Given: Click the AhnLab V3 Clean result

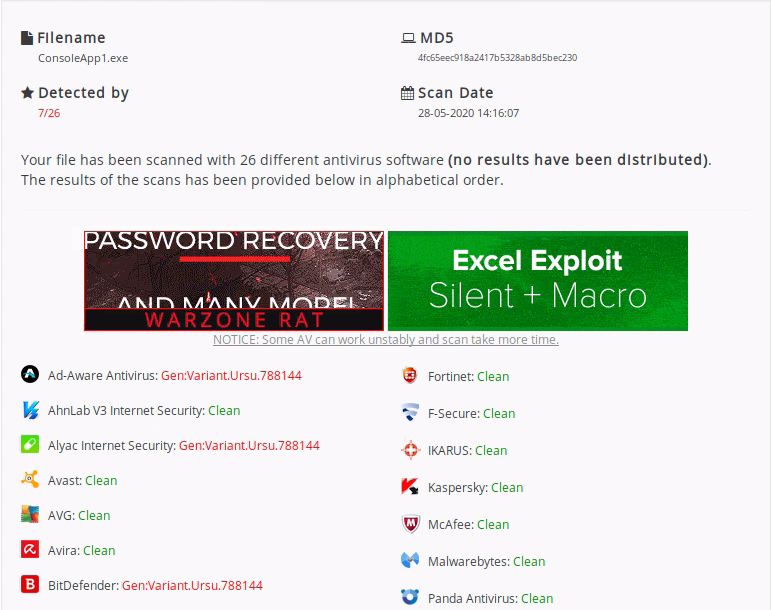Looking at the screenshot, I should click(x=224, y=411).
